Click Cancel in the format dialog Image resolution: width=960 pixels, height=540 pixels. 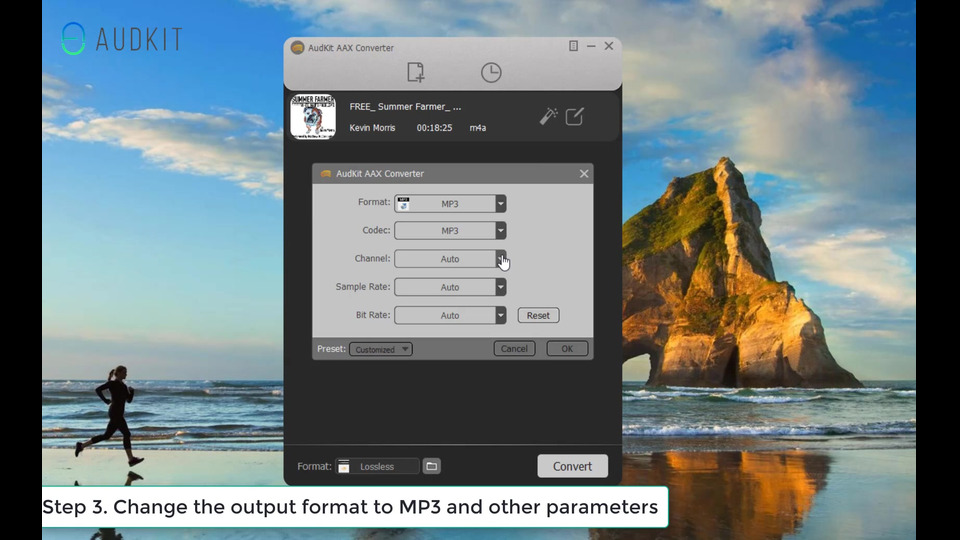(x=514, y=348)
